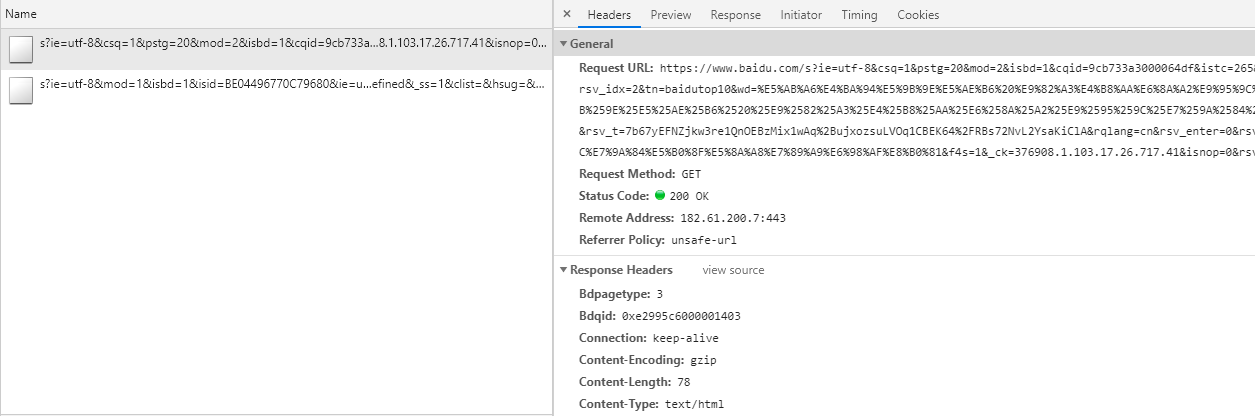Viewport: 1255px width, 416px height.
Task: Click the Status Code label
Action: (614, 196)
